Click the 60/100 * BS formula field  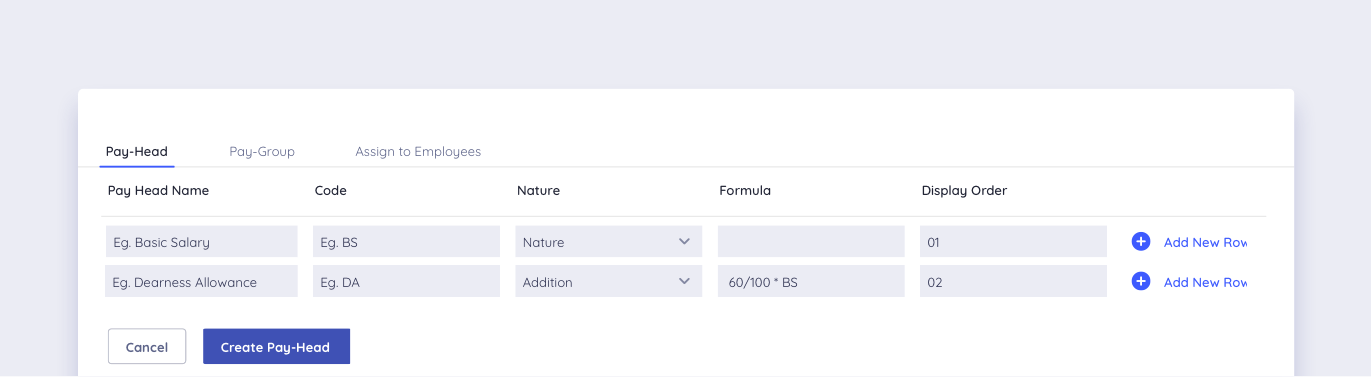[811, 282]
